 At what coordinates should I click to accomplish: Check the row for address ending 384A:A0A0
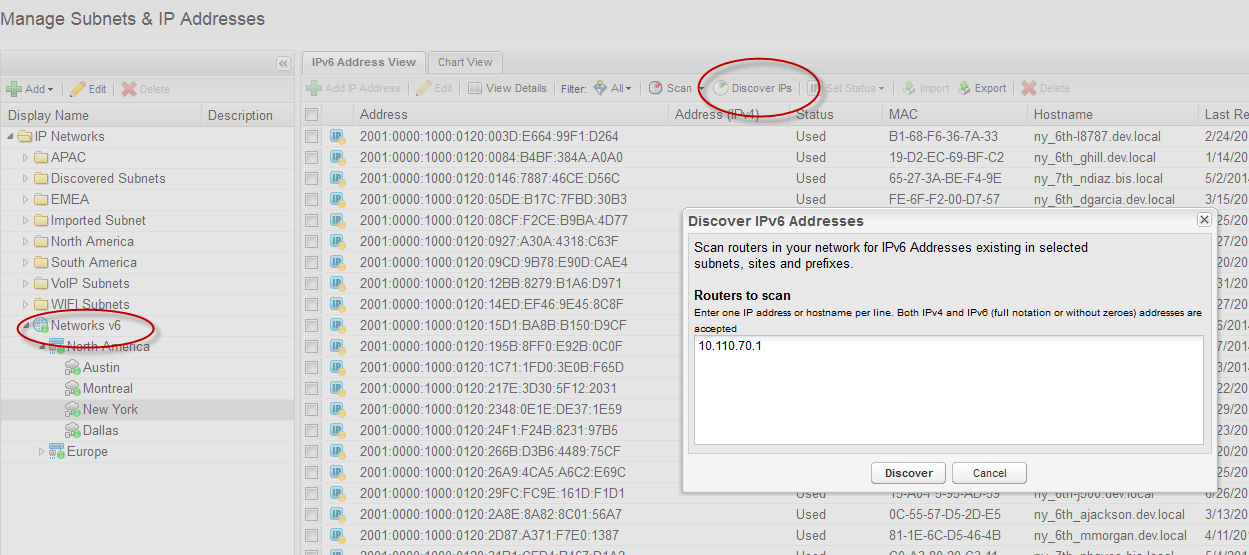point(312,157)
